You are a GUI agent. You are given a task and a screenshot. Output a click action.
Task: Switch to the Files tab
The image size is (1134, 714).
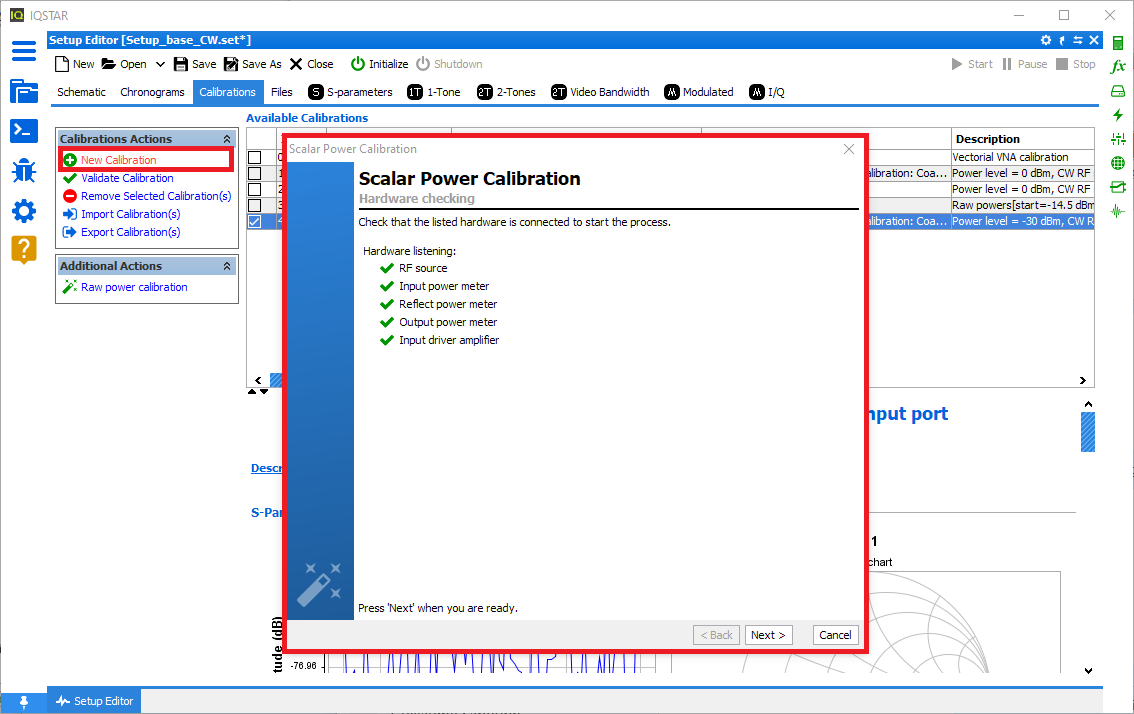pyautogui.click(x=281, y=92)
